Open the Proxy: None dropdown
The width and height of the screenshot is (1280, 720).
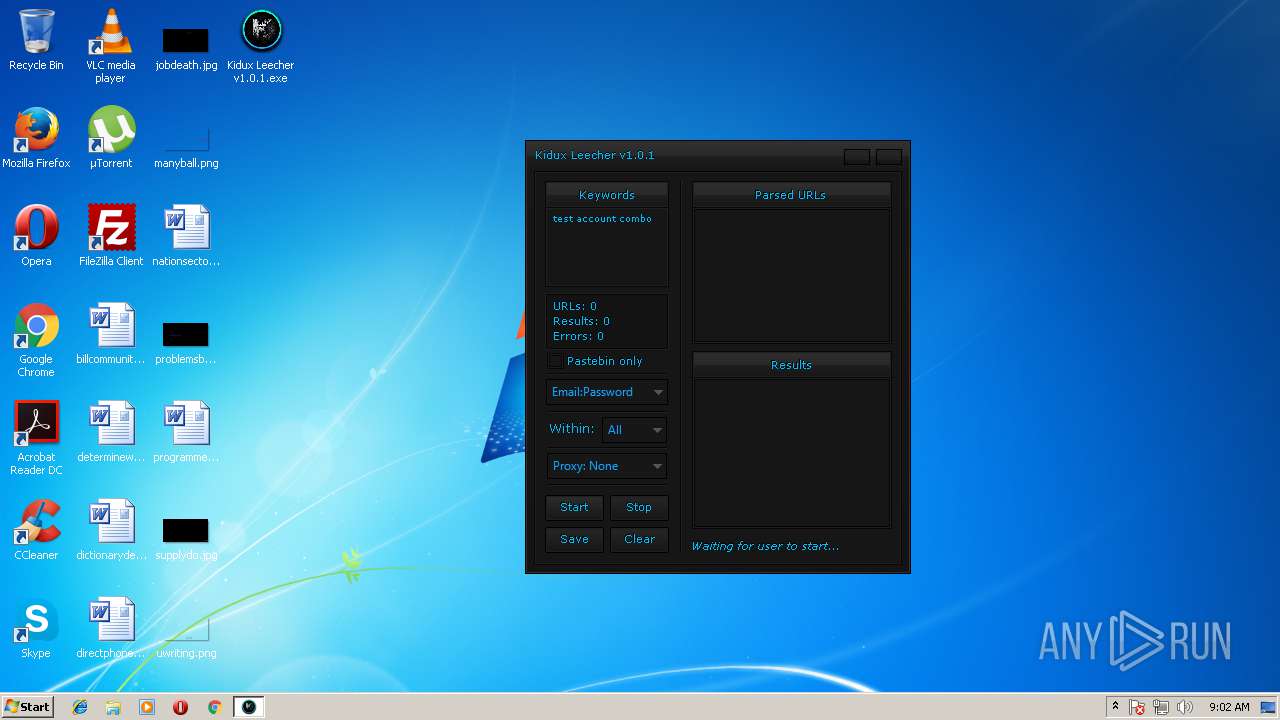pyautogui.click(x=607, y=466)
